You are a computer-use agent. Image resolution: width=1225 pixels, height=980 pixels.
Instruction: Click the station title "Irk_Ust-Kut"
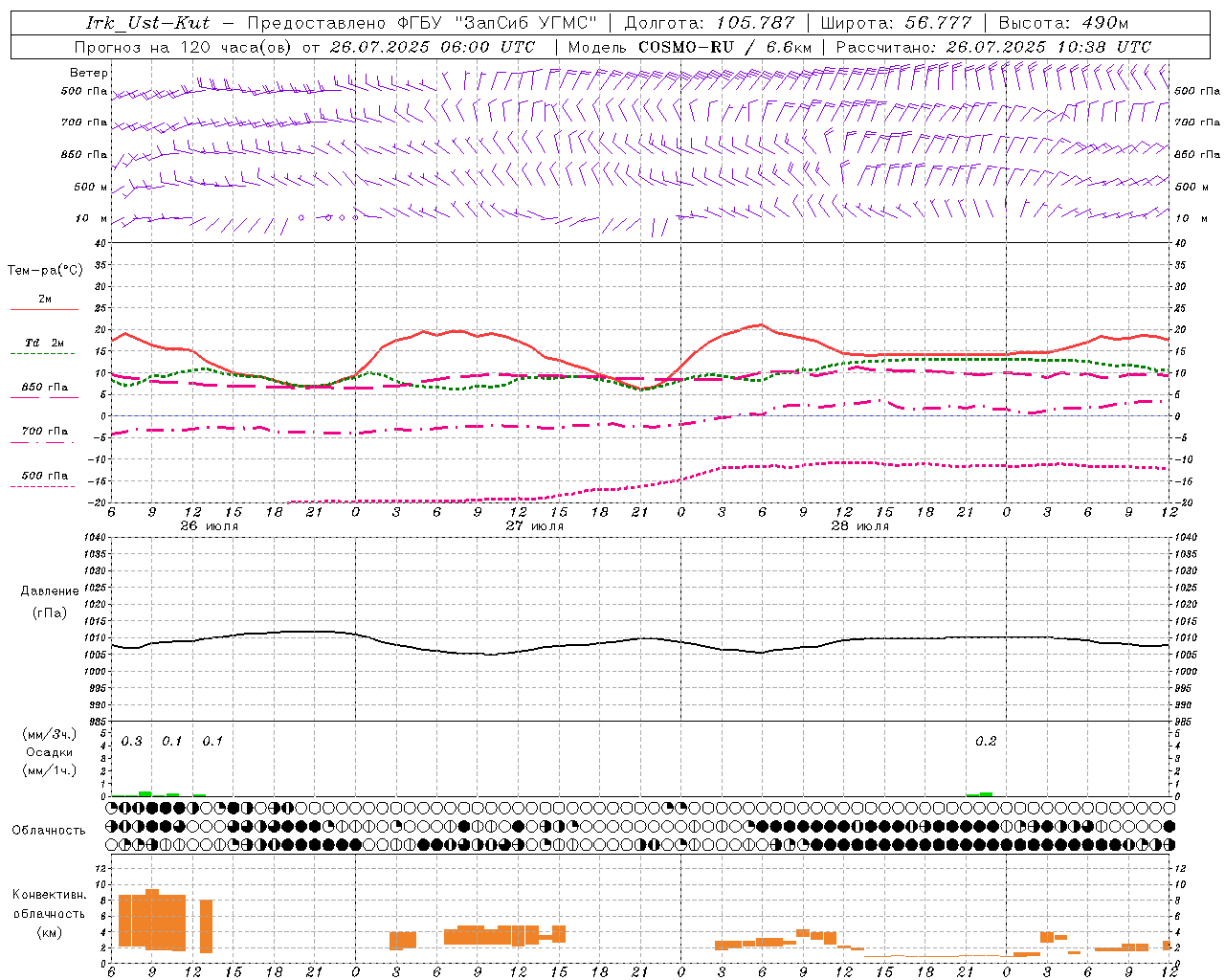click(148, 23)
